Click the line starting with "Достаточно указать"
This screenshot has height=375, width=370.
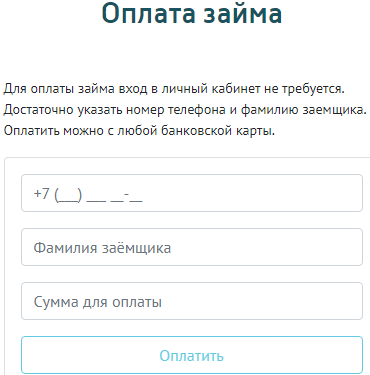[185, 110]
